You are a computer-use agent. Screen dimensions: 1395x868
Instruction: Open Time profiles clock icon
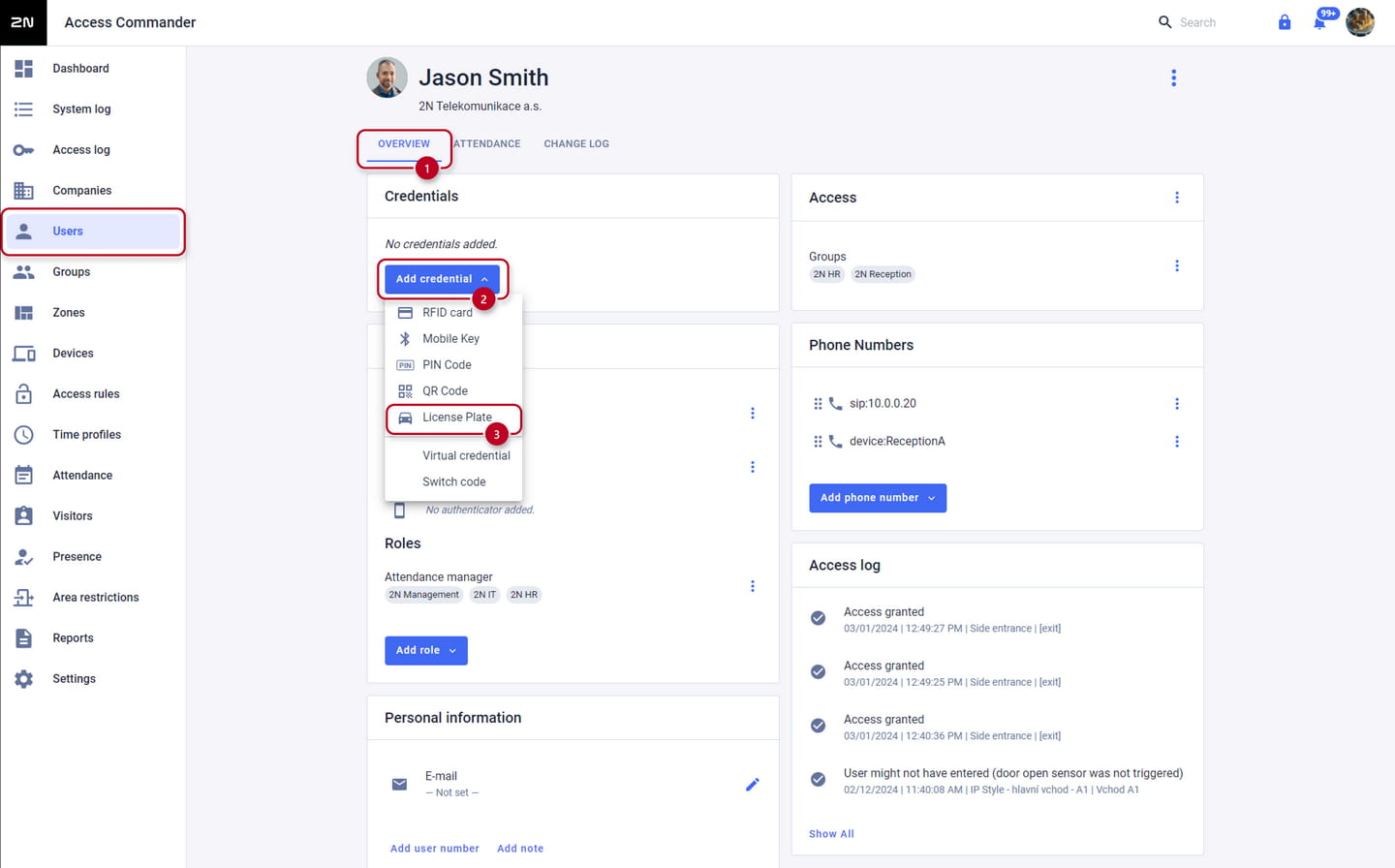(23, 435)
